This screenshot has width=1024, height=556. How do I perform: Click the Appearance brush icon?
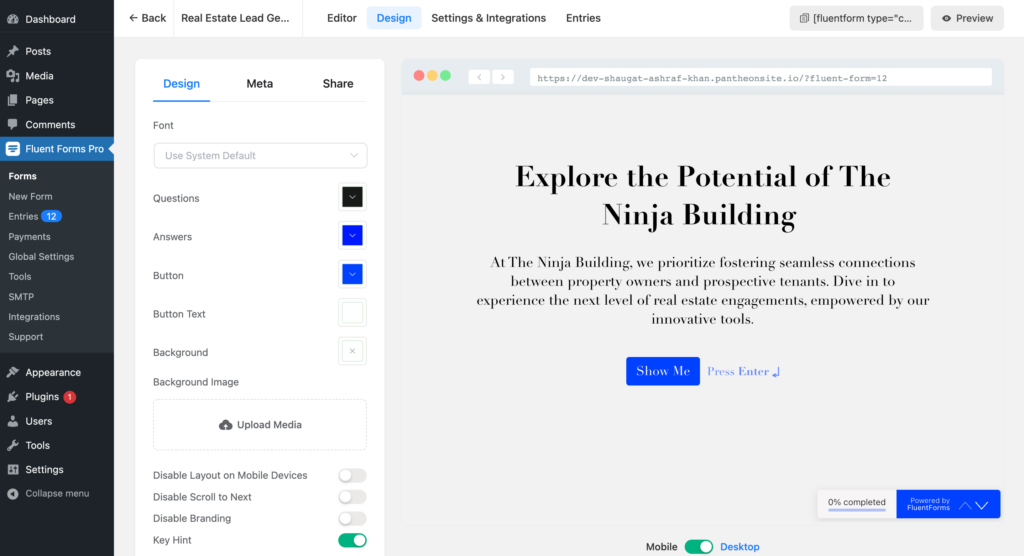[x=12, y=372]
